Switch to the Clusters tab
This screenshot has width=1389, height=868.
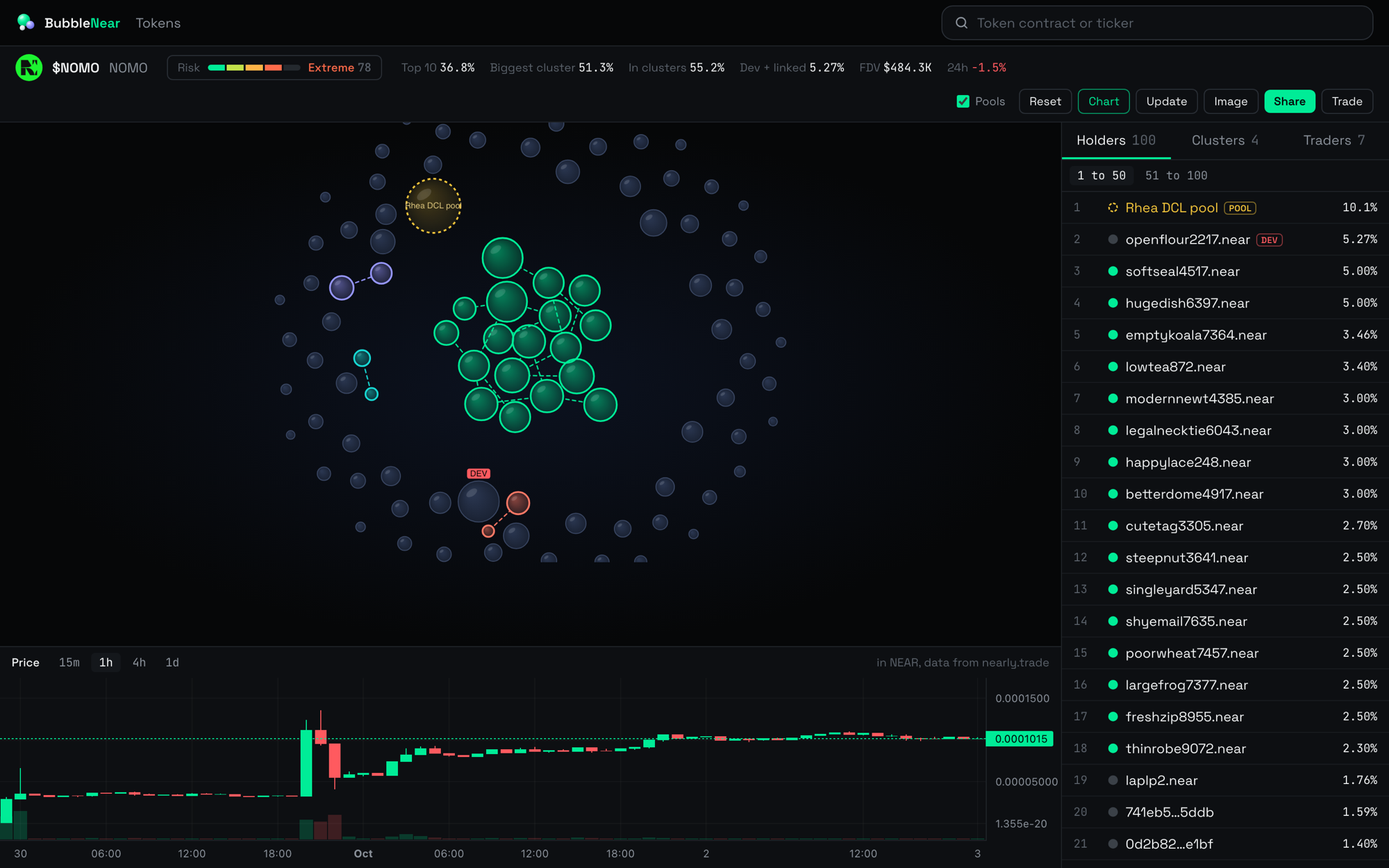(1225, 140)
